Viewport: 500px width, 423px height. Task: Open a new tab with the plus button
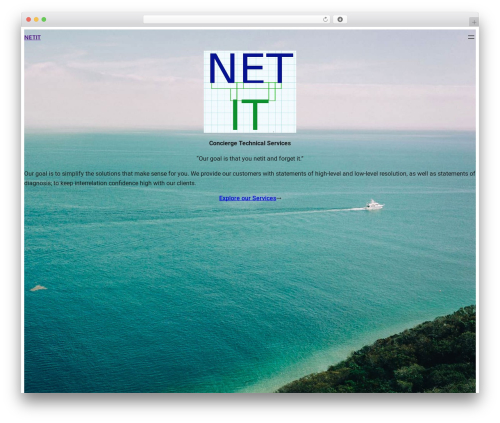pyautogui.click(x=474, y=22)
